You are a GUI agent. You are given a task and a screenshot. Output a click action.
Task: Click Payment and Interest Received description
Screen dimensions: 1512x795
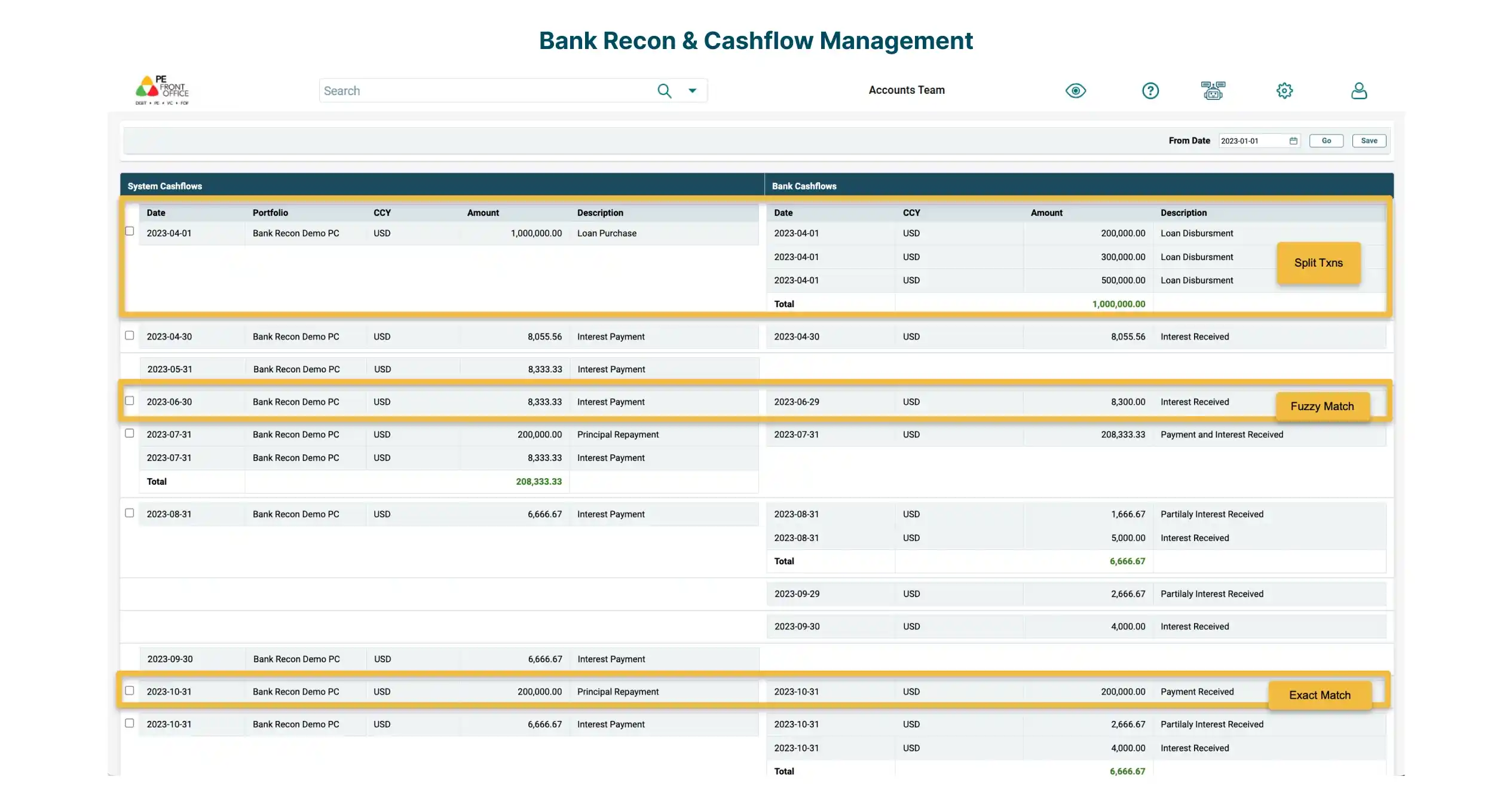coord(1222,435)
